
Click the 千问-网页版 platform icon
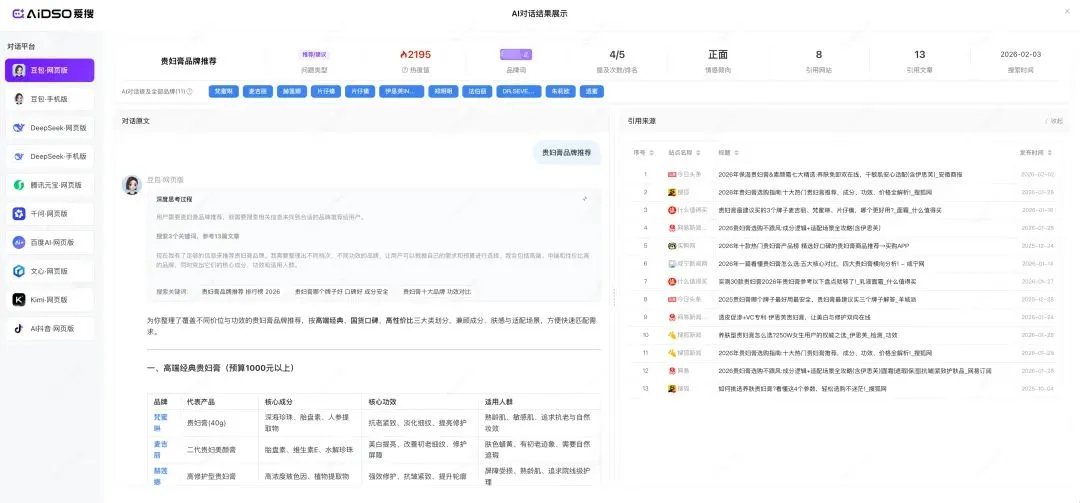(19, 213)
